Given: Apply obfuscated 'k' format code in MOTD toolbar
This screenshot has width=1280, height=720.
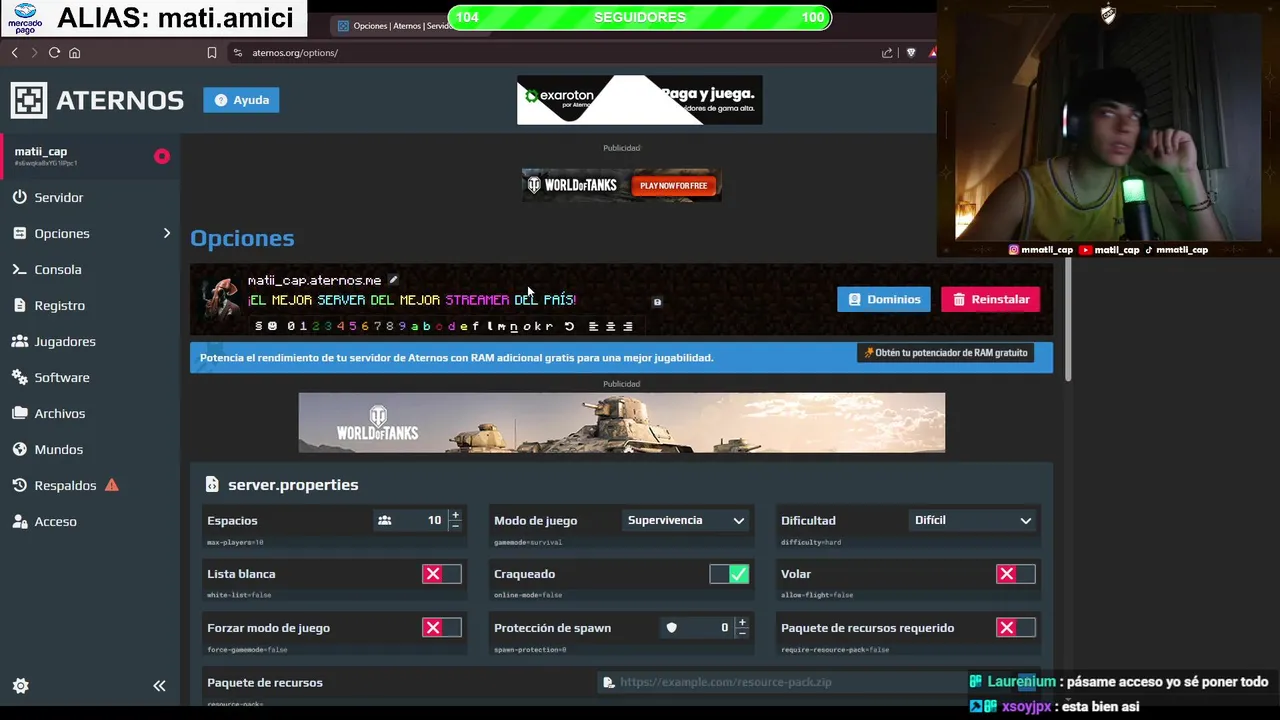Looking at the screenshot, I should 538,326.
